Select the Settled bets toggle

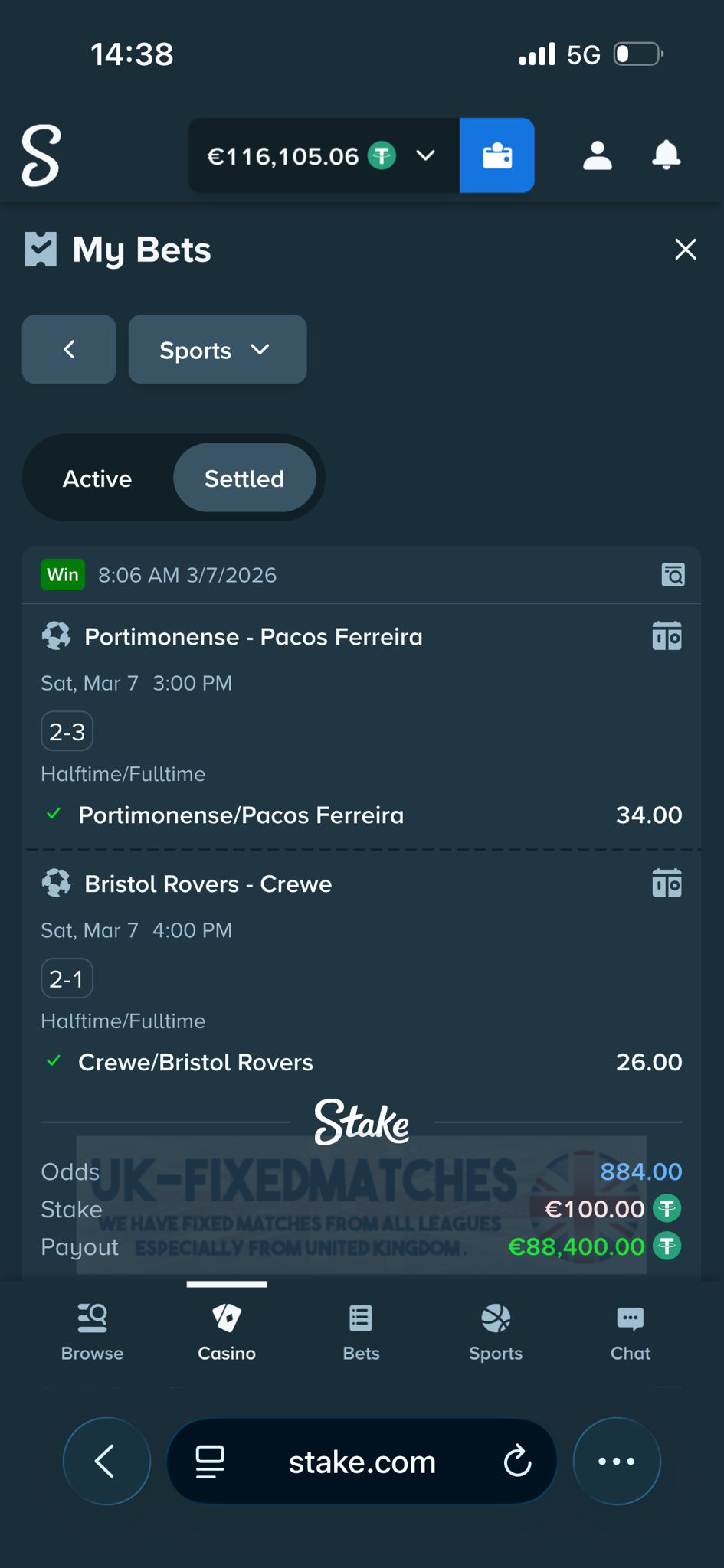[x=244, y=478]
